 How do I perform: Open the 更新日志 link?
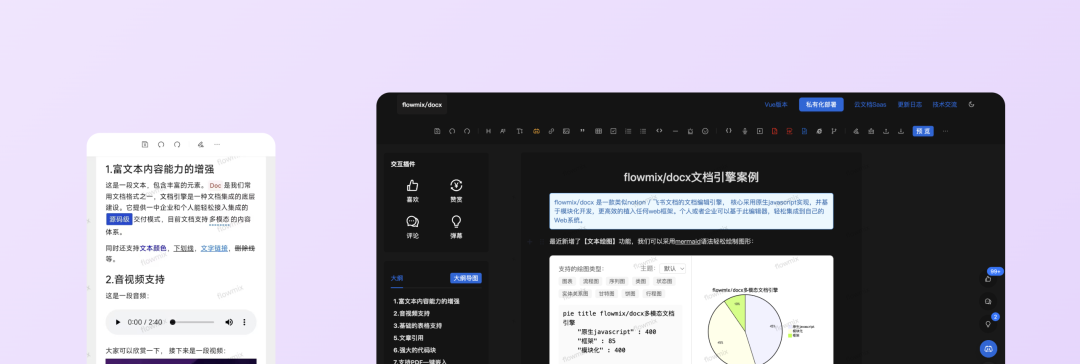point(909,105)
